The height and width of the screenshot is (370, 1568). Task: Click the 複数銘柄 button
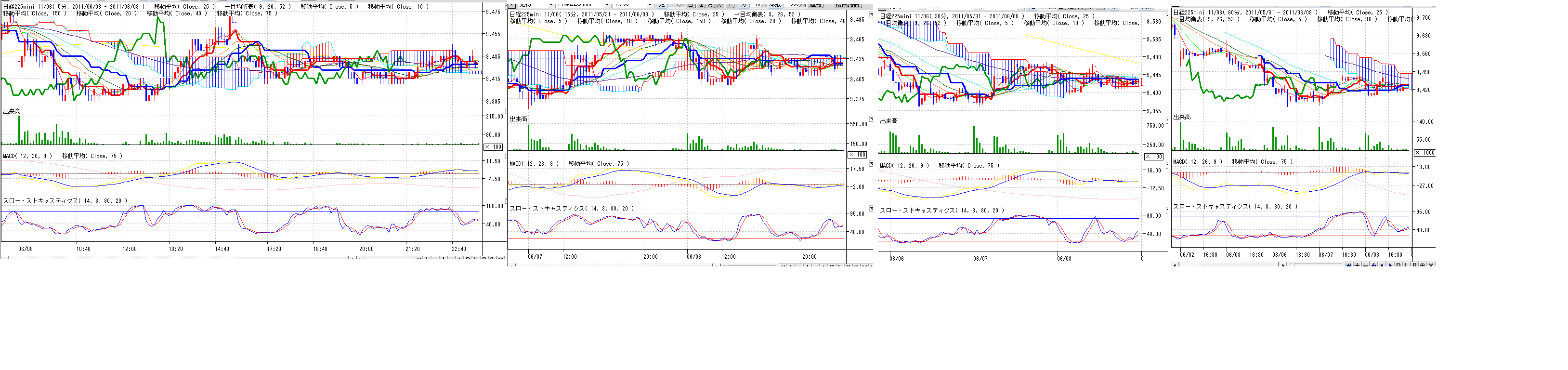pyautogui.click(x=848, y=5)
